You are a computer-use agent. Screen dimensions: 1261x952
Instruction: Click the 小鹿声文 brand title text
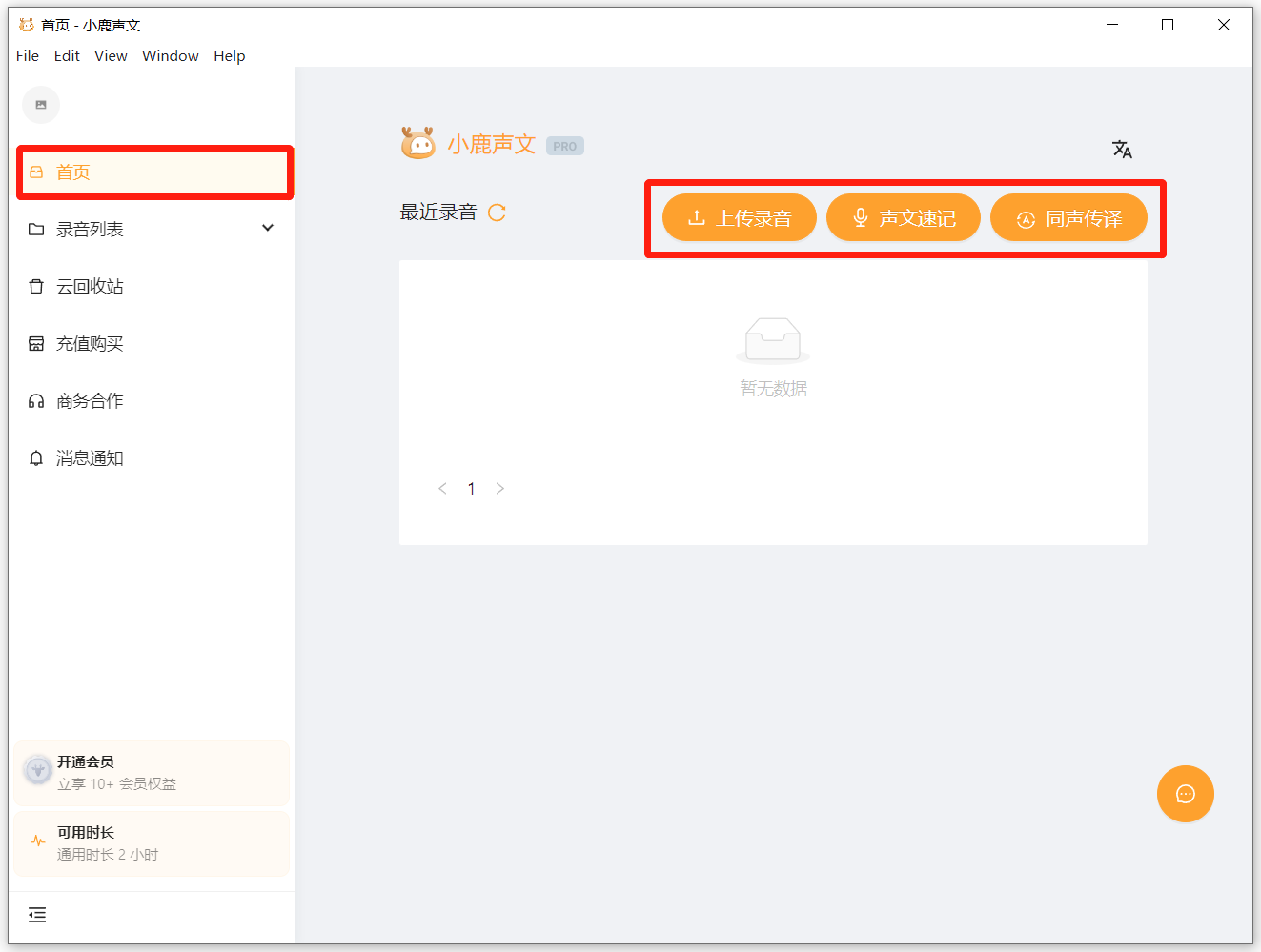pos(492,144)
